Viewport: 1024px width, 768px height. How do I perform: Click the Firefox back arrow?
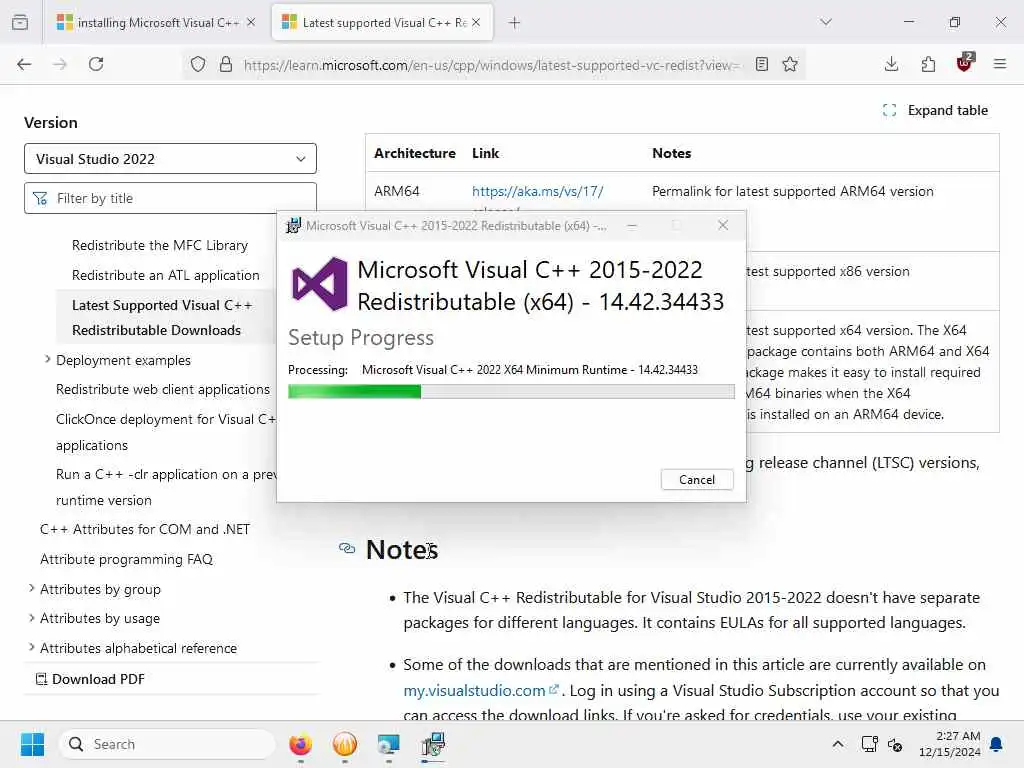(x=24, y=64)
